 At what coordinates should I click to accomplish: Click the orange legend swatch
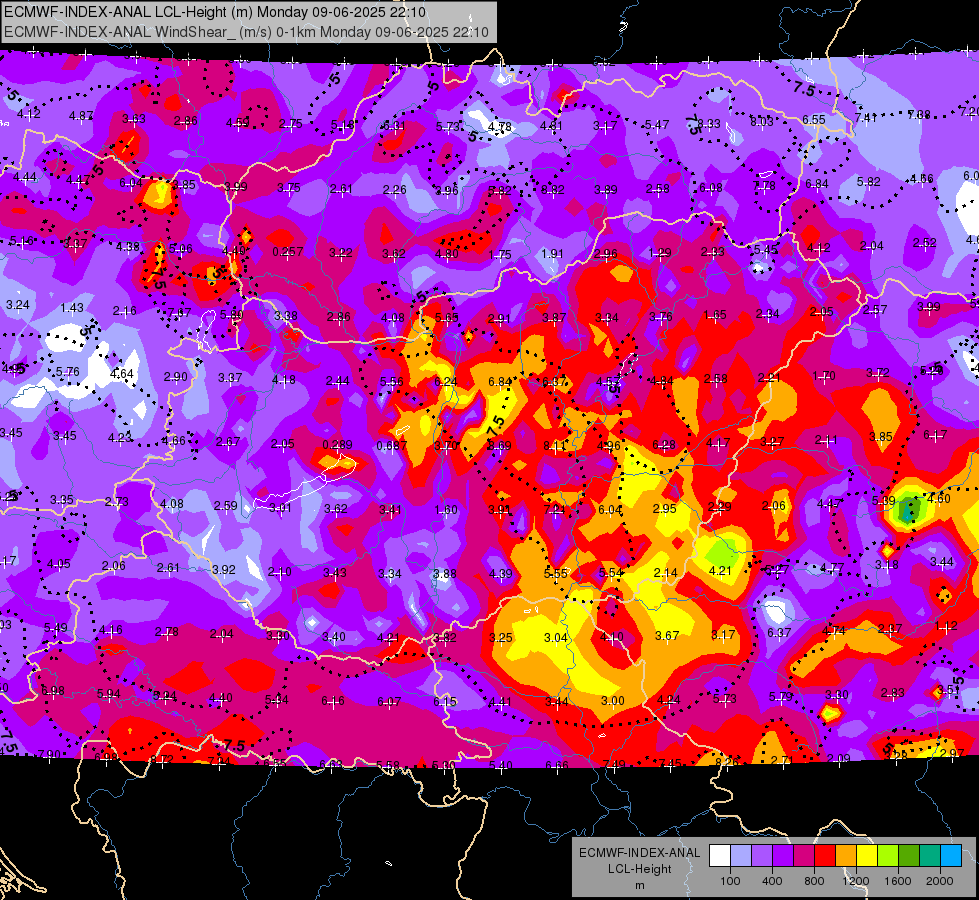(846, 856)
